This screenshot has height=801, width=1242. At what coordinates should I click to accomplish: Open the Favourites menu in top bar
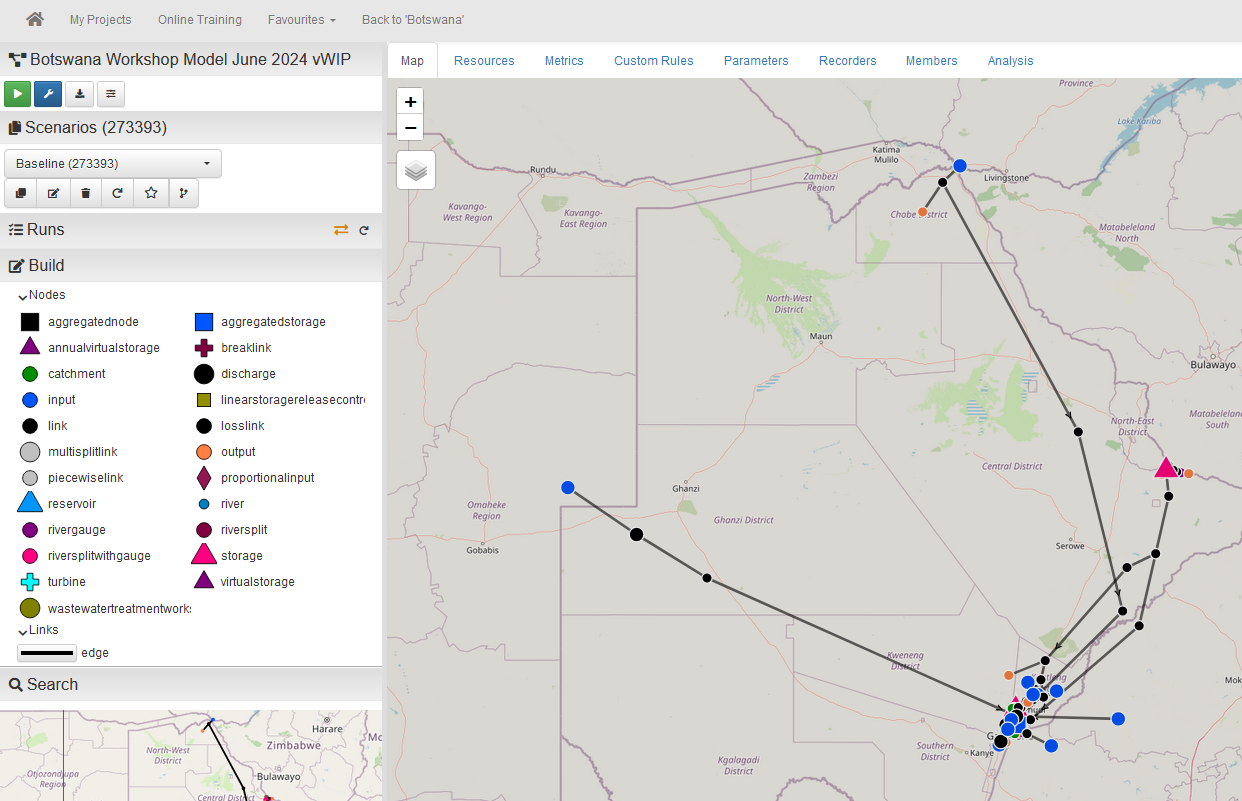(301, 20)
